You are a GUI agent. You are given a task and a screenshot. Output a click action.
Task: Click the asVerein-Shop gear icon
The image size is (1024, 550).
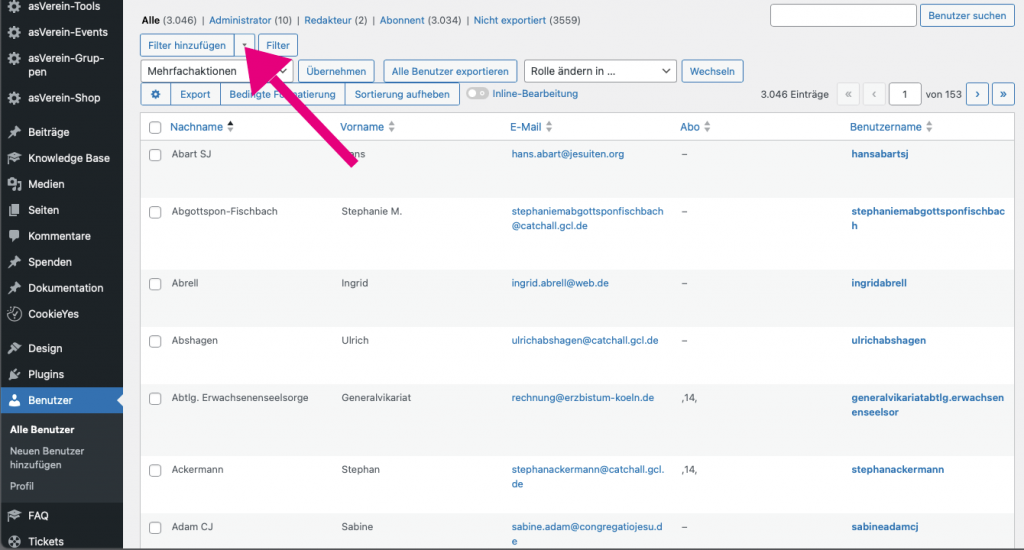tap(14, 98)
